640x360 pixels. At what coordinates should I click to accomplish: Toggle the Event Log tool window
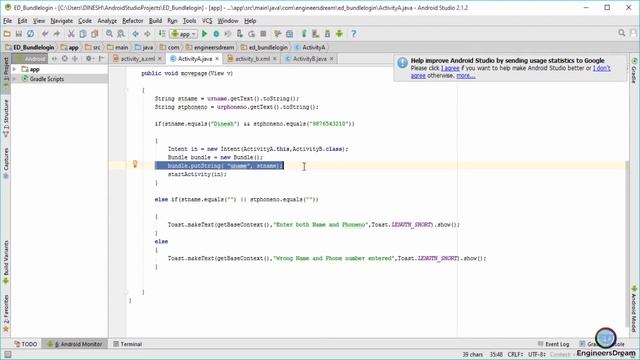pyautogui.click(x=553, y=344)
